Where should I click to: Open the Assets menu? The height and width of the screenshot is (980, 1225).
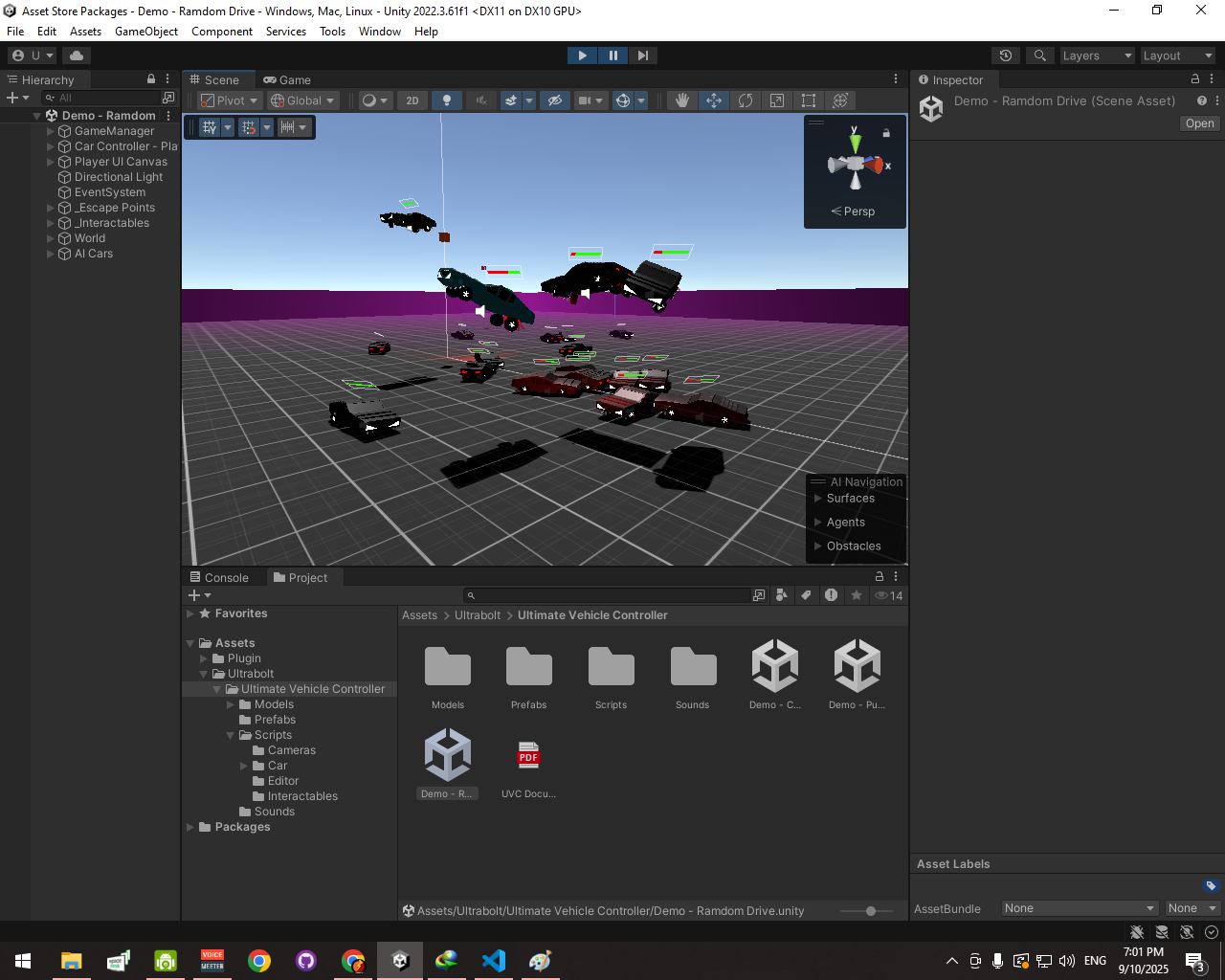coord(85,32)
